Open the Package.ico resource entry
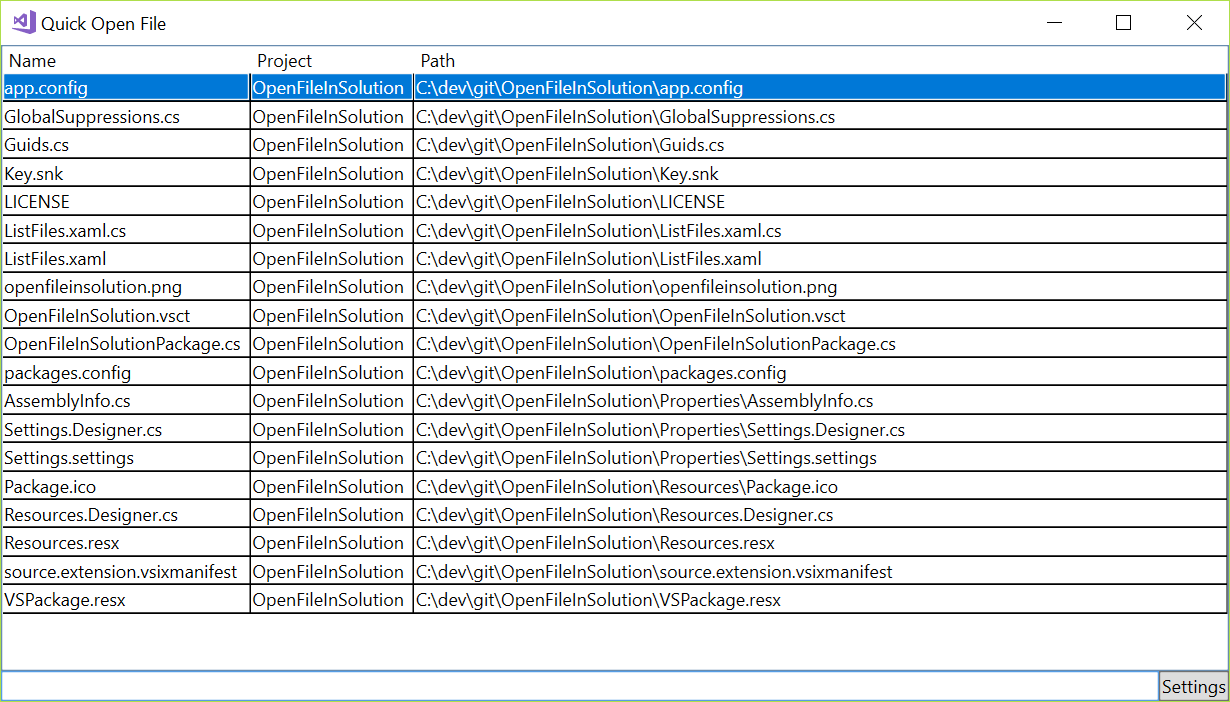This screenshot has height=702, width=1230. [120, 486]
